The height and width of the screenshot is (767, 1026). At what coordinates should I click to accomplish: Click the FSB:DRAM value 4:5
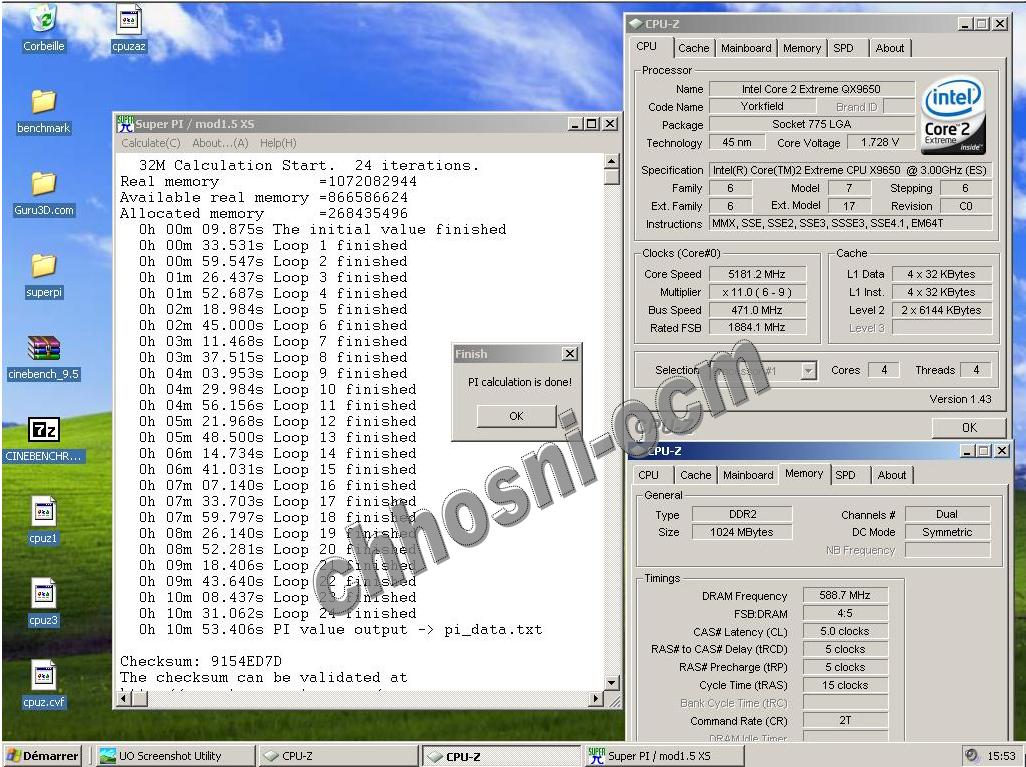pos(845,613)
